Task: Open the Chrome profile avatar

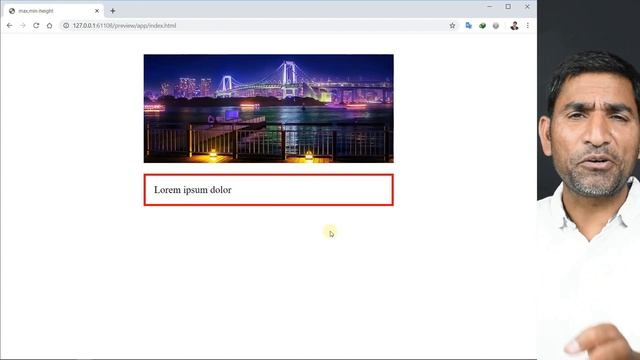Action: (x=514, y=25)
